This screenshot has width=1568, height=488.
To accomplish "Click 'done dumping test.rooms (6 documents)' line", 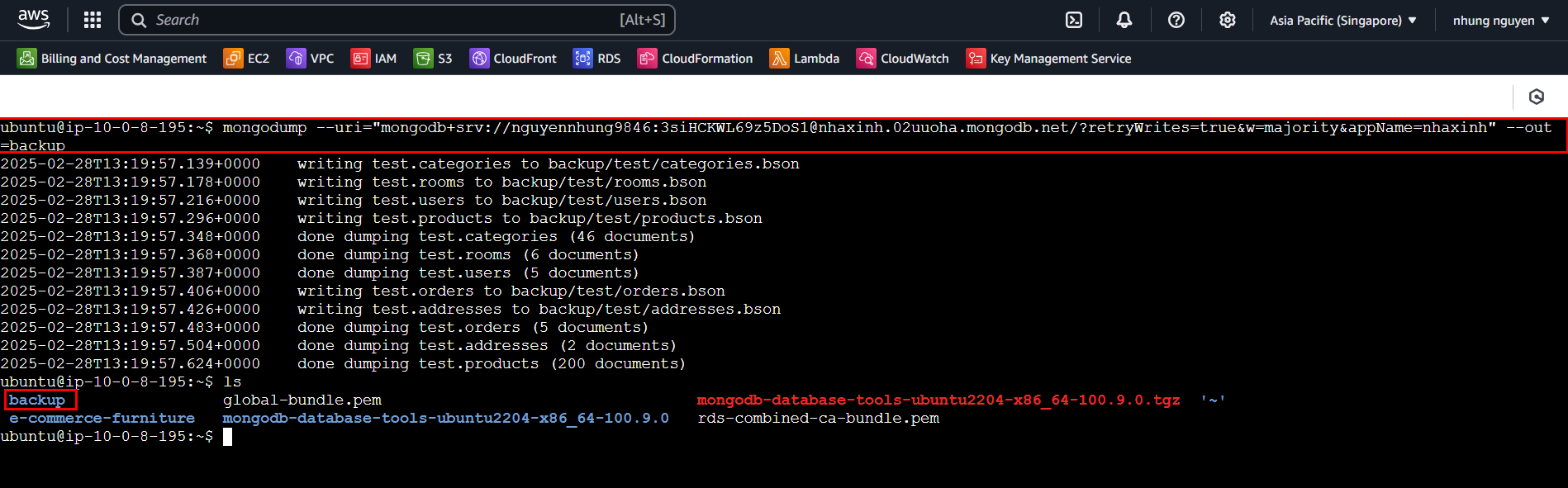I will click(468, 255).
